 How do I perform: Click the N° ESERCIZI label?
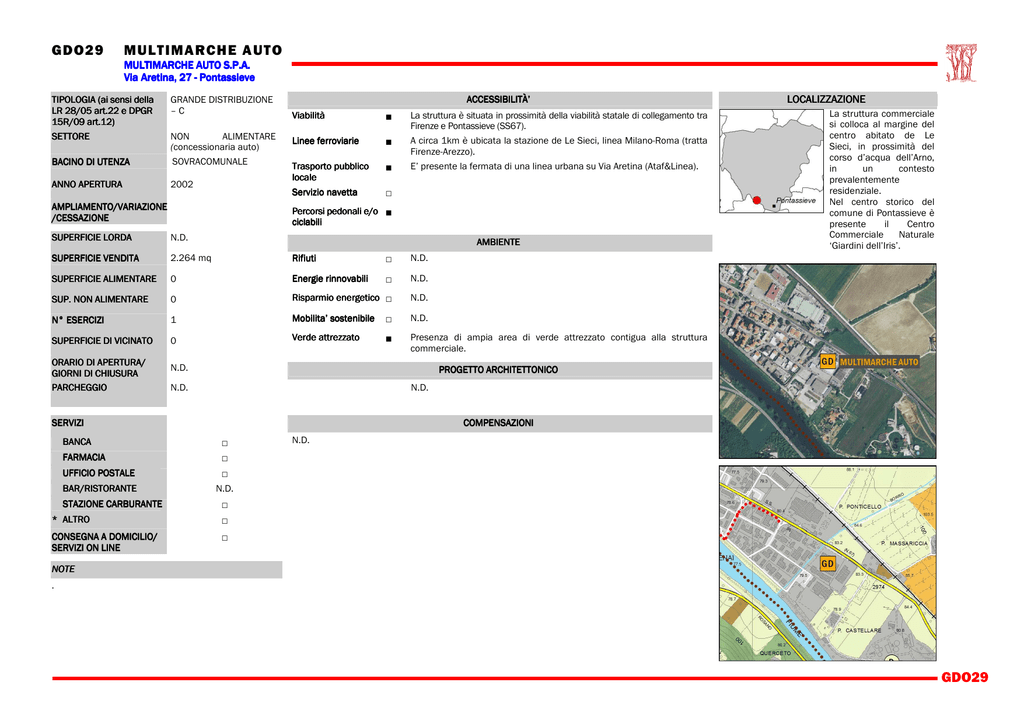[78, 321]
